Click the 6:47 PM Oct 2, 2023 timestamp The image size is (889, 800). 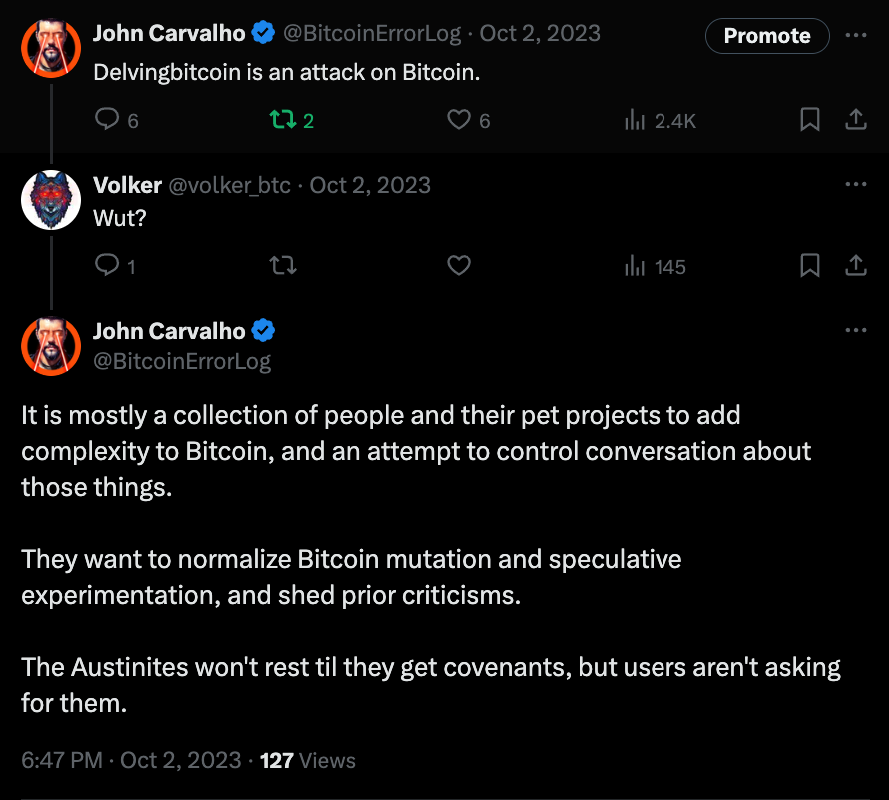tap(131, 760)
